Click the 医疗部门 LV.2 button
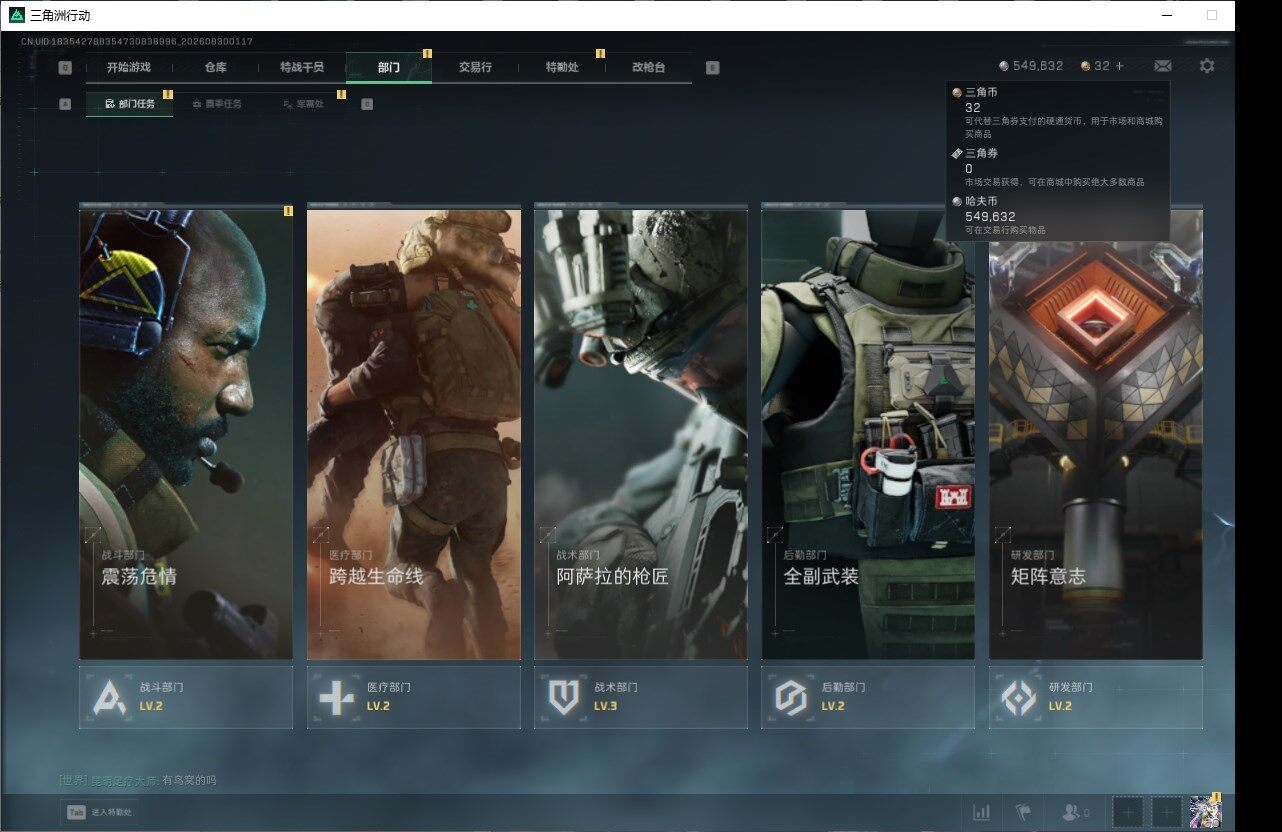This screenshot has width=1282, height=832. pos(414,697)
